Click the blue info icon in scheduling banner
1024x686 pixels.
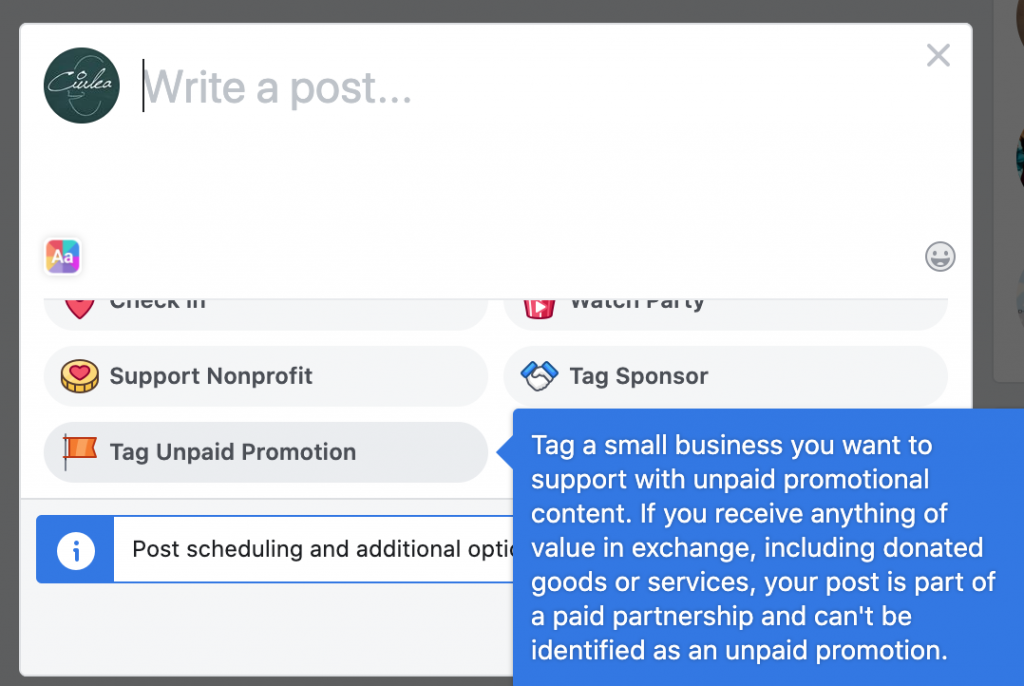(76, 549)
